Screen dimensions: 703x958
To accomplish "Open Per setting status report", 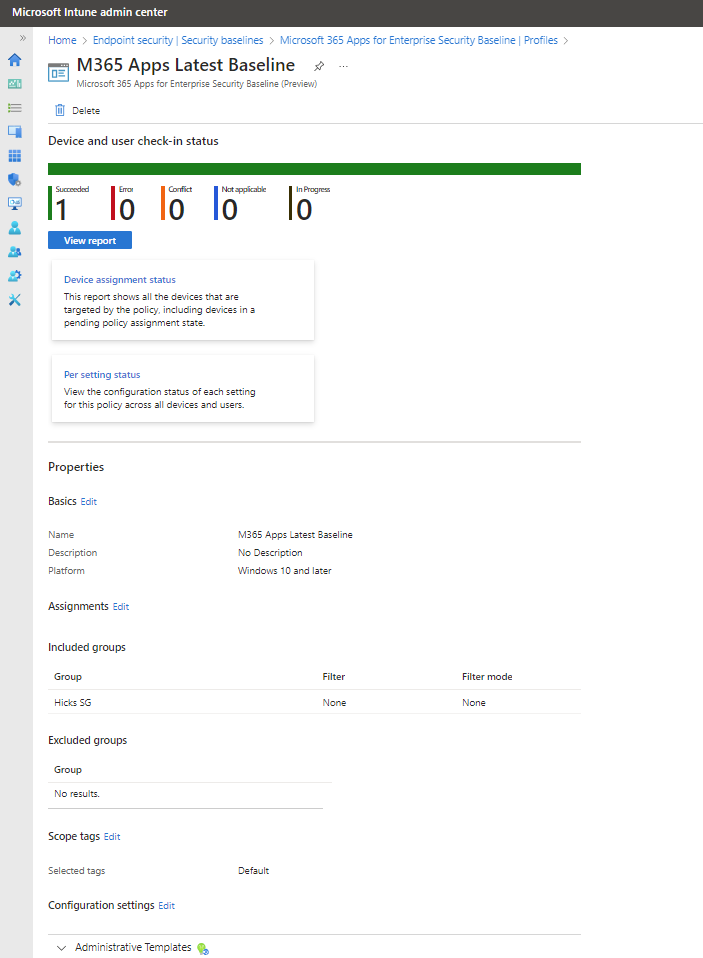I will point(102,375).
